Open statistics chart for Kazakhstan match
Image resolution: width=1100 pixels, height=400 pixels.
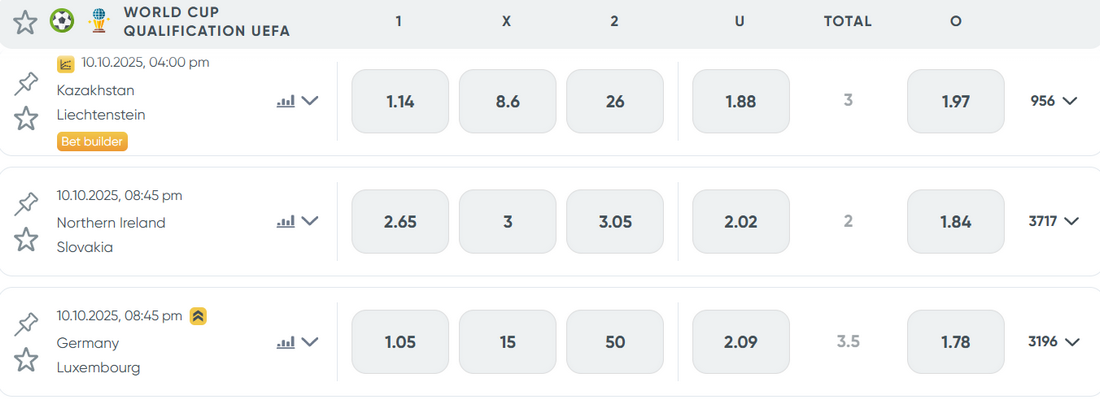(286, 101)
